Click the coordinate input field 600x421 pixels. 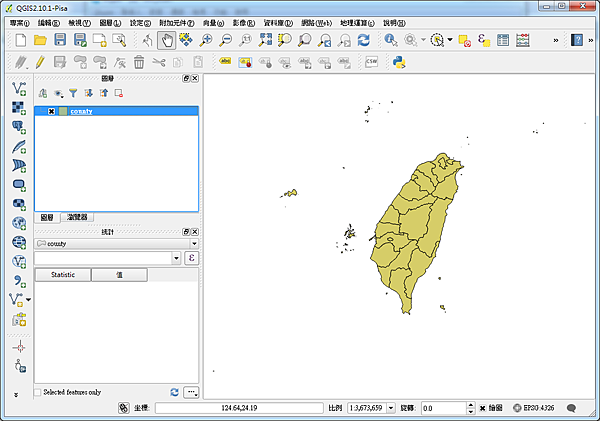[x=238, y=408]
